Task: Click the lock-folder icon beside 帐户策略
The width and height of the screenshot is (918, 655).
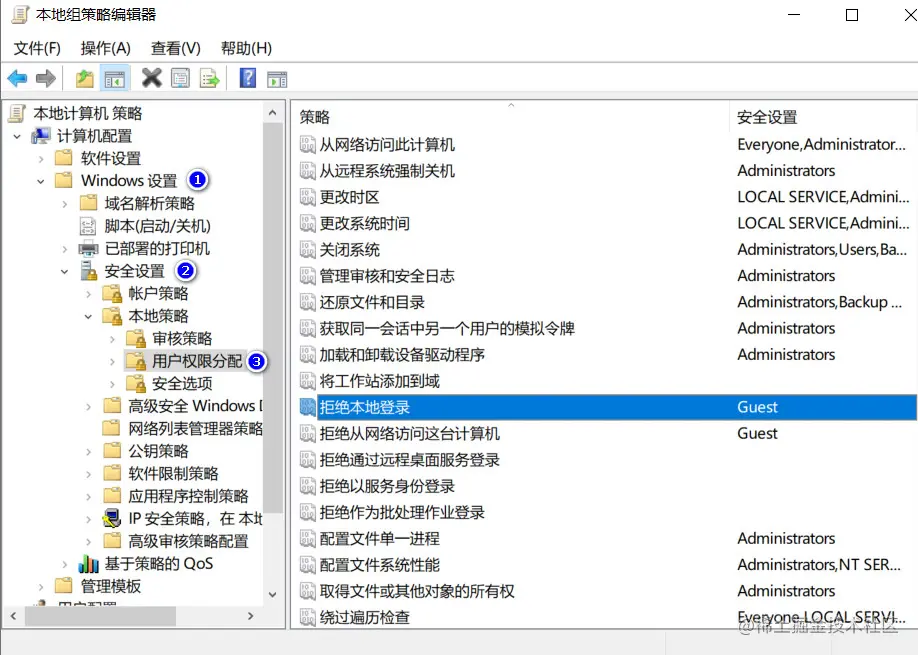Action: [112, 293]
